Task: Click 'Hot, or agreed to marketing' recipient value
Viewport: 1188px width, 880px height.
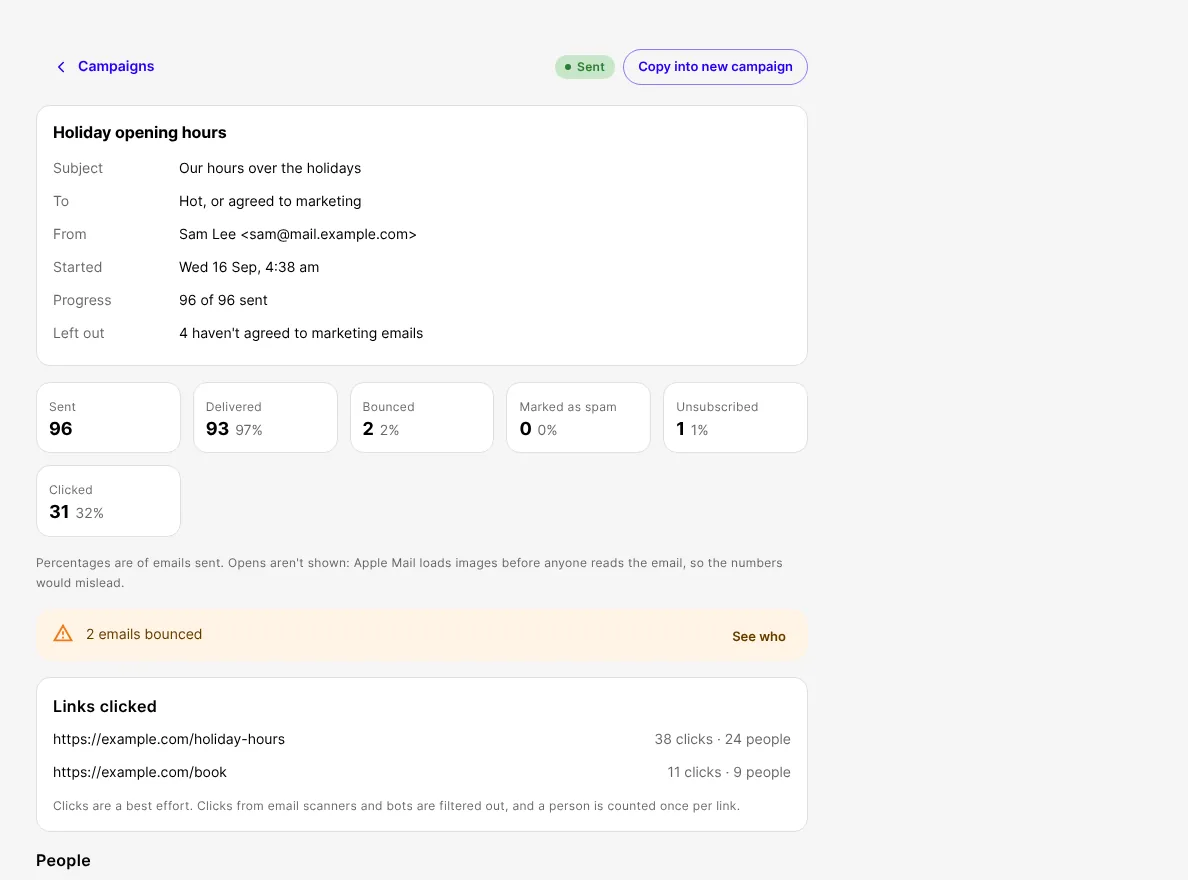Action: point(270,202)
